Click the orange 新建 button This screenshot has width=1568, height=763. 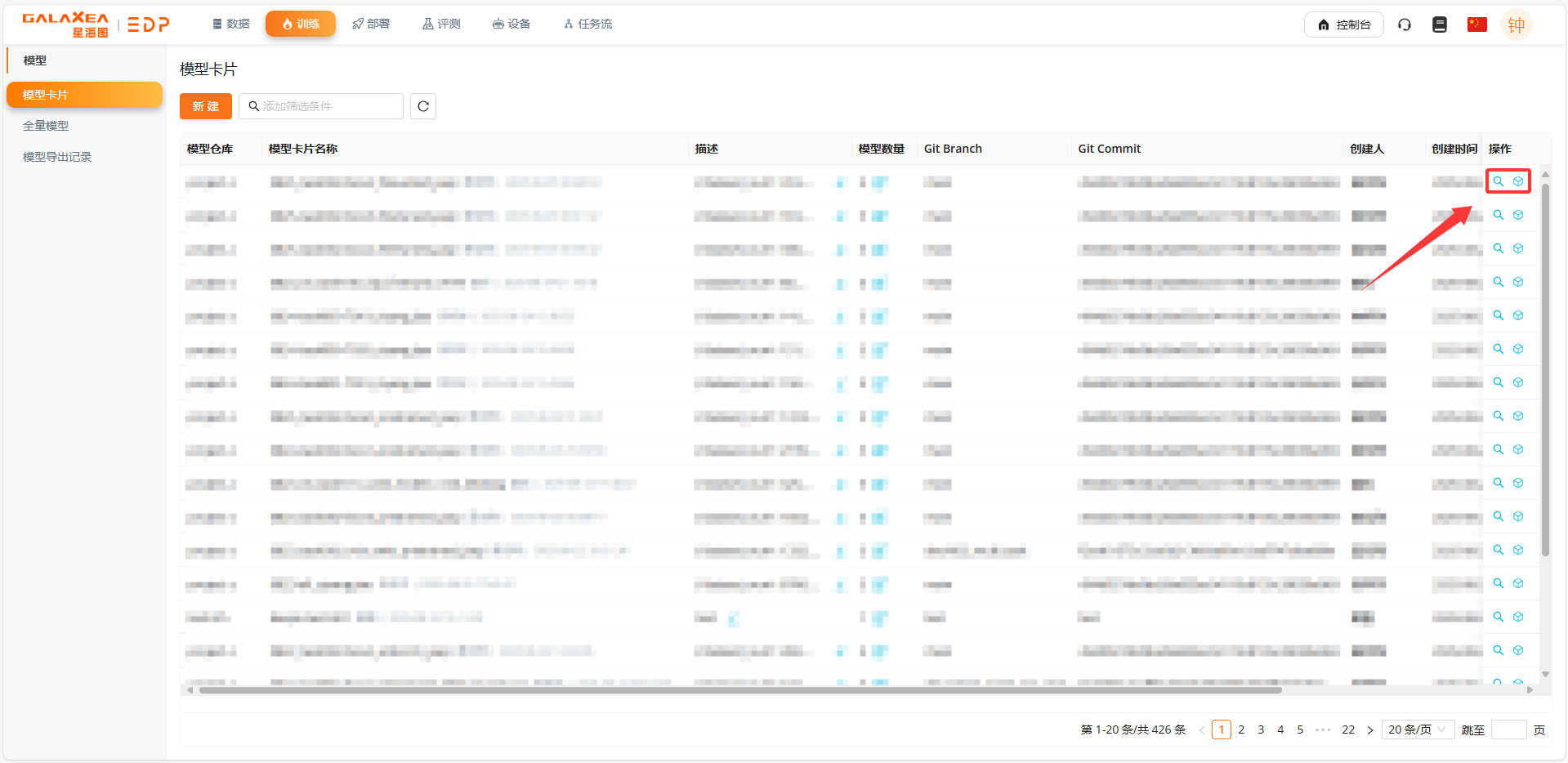point(205,106)
